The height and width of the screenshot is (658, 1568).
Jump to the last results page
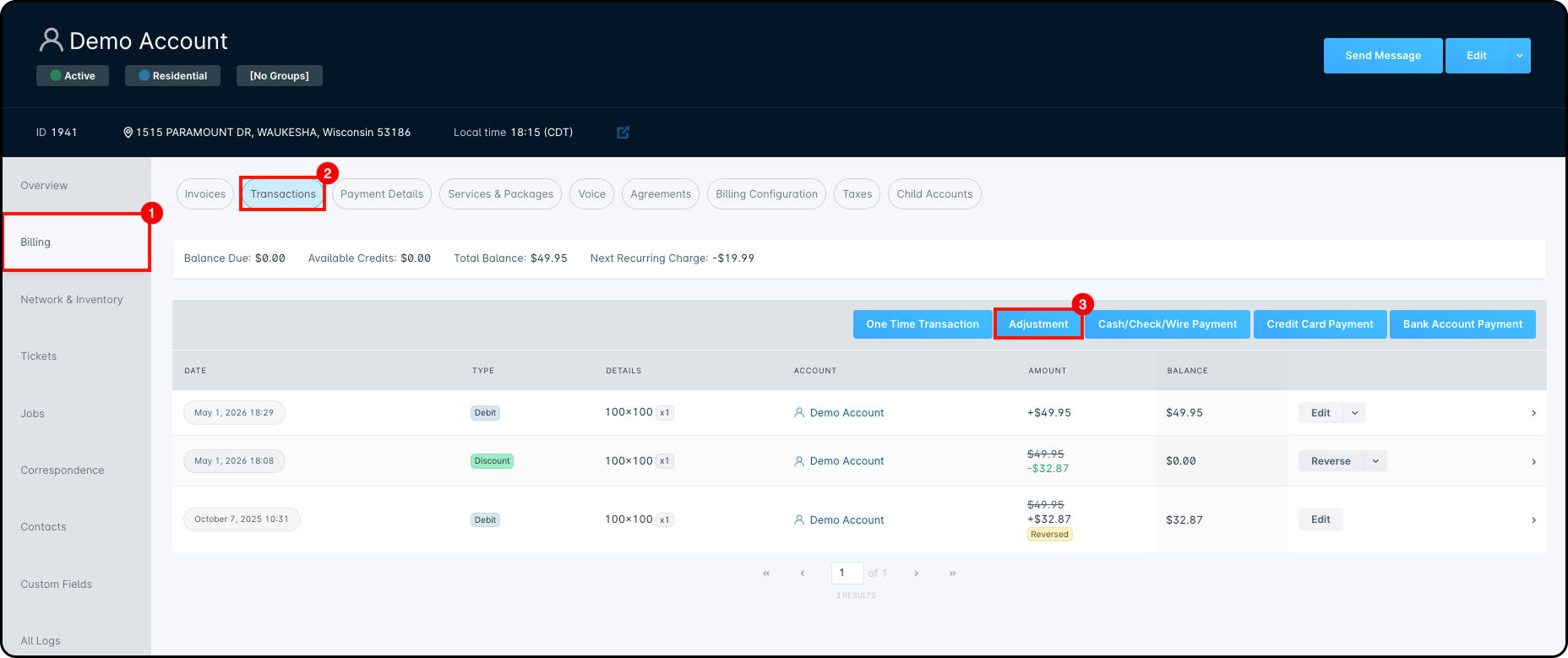click(952, 573)
